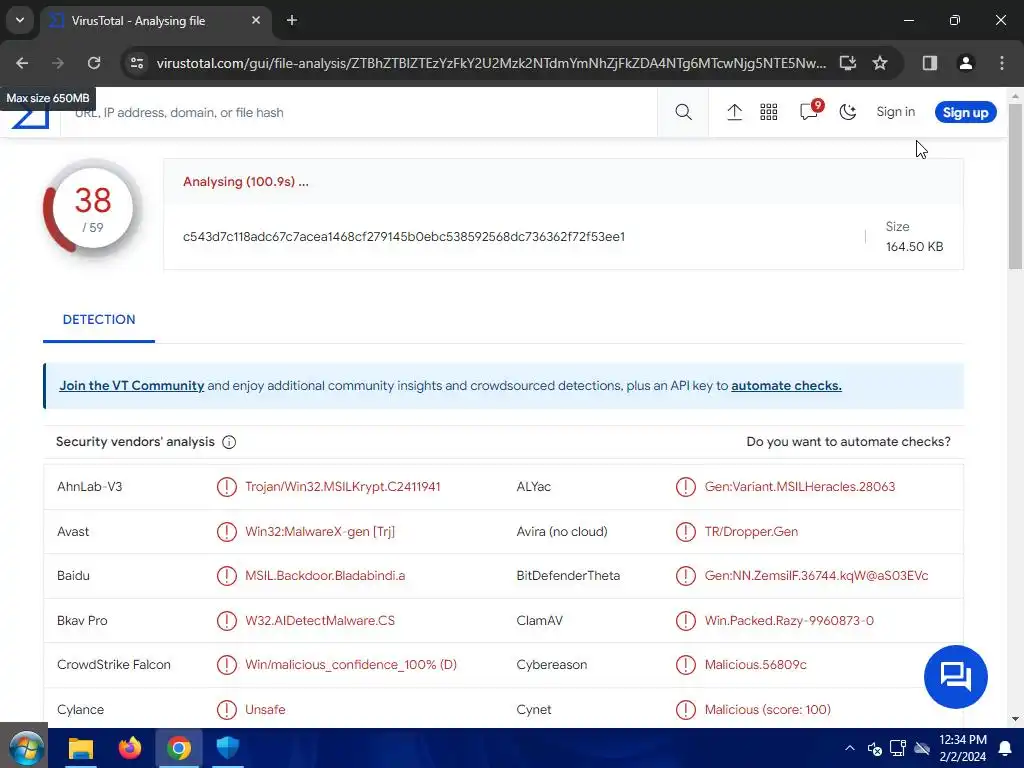The image size is (1024, 768).
Task: Click the CrowdStrike Falcon warning icon
Action: pos(227,665)
